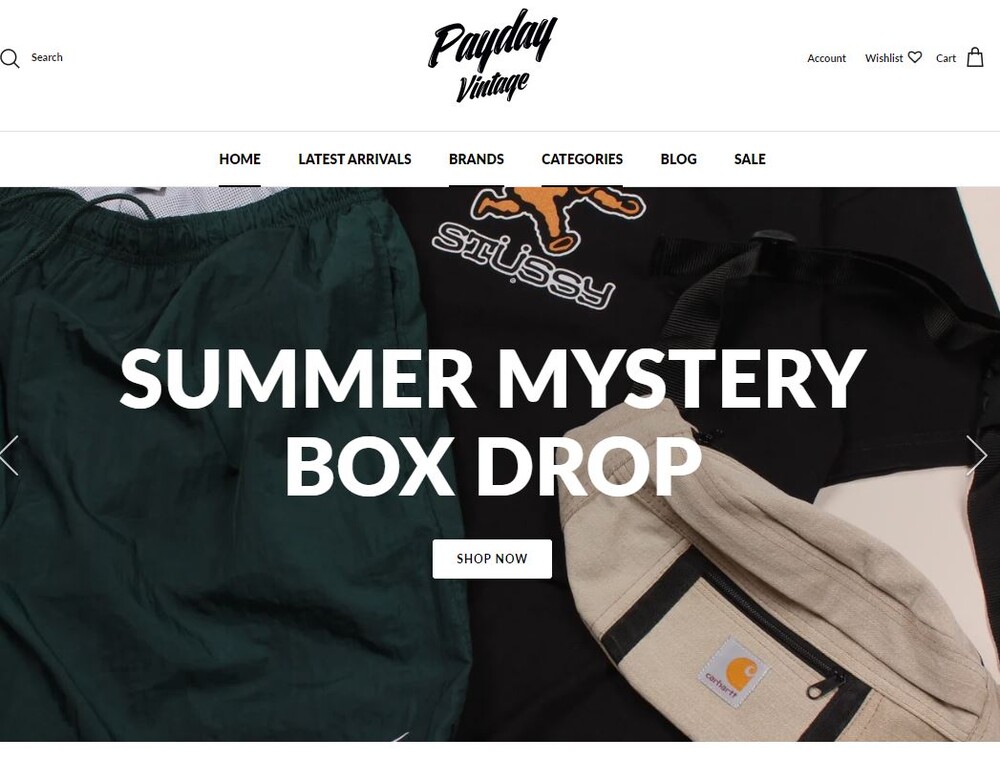
Task: Click the Shop Now button
Action: 492,559
